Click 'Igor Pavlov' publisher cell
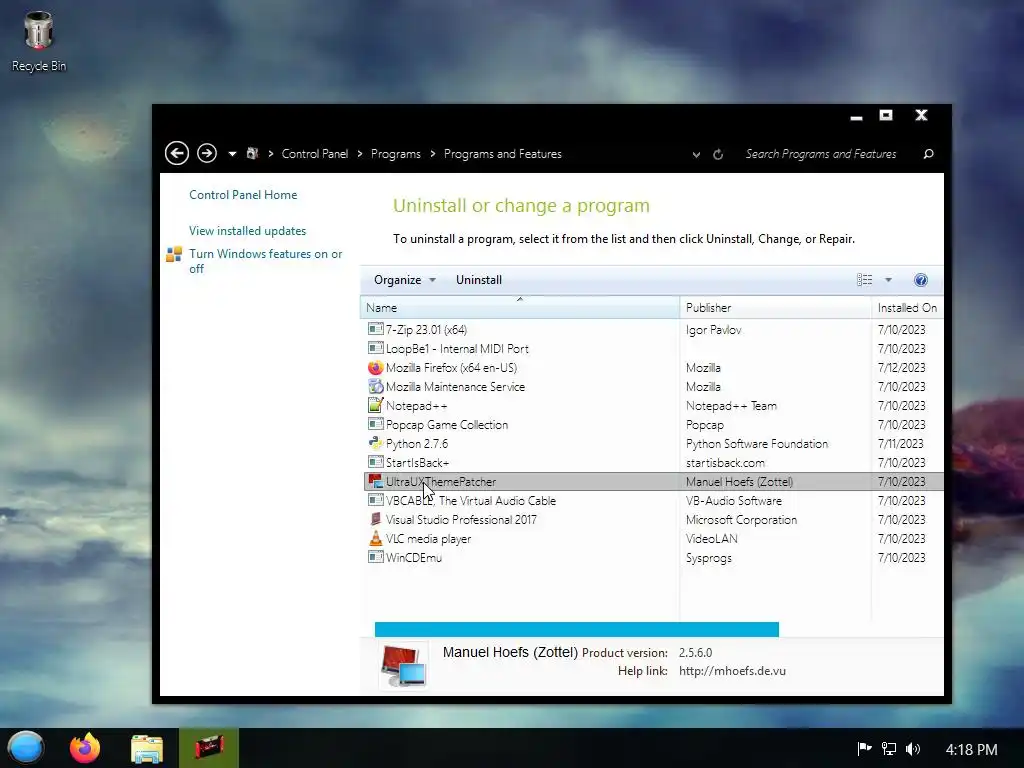 click(x=713, y=330)
